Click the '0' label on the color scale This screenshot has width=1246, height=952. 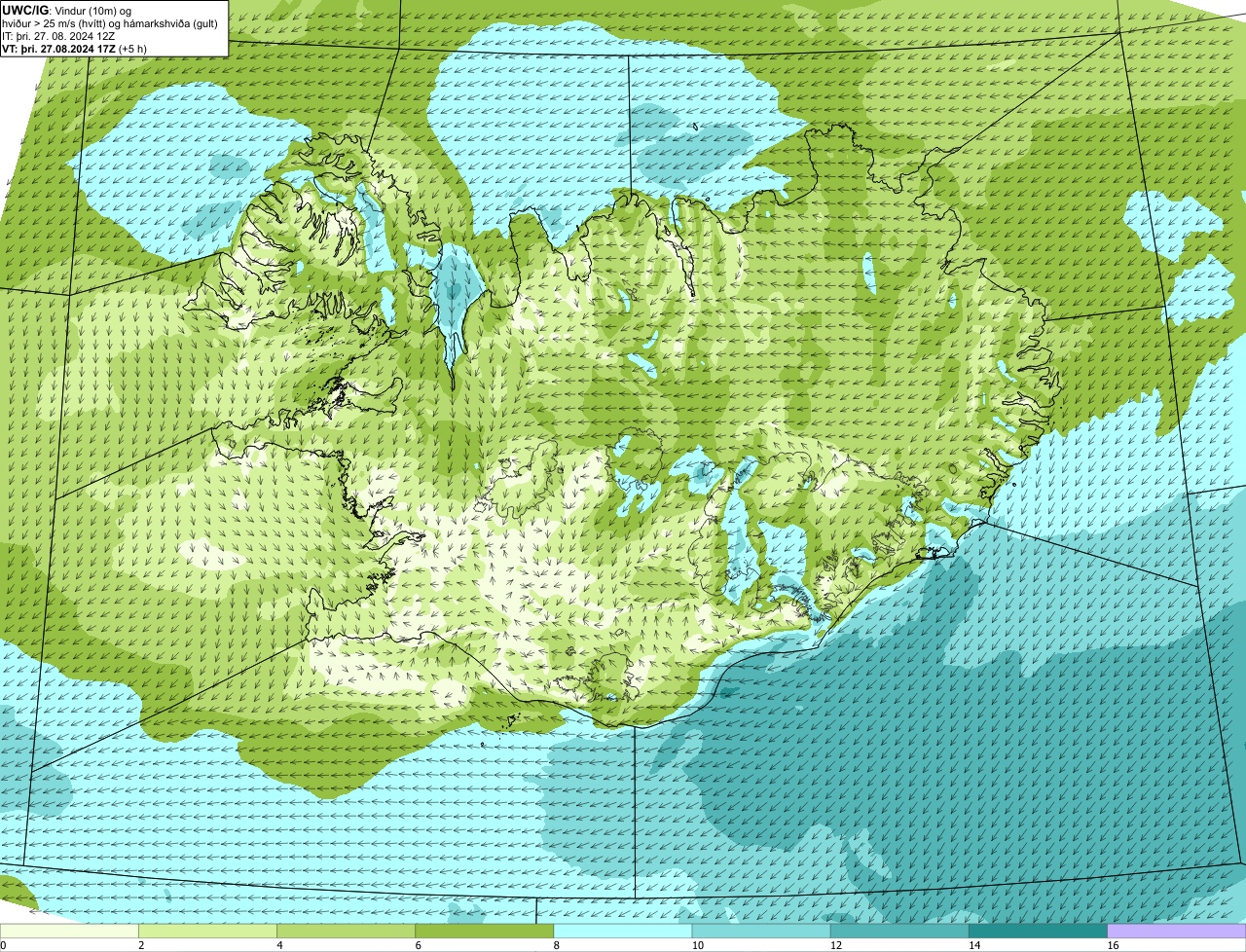pyautogui.click(x=3, y=945)
